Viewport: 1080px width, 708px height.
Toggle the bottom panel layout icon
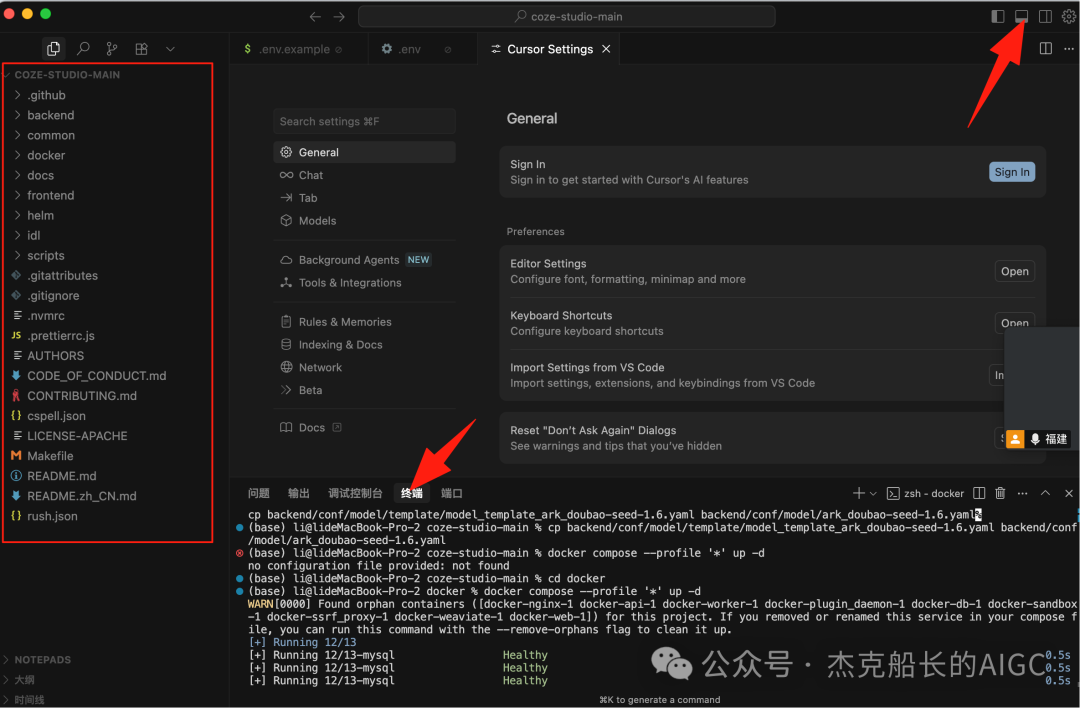click(1021, 16)
